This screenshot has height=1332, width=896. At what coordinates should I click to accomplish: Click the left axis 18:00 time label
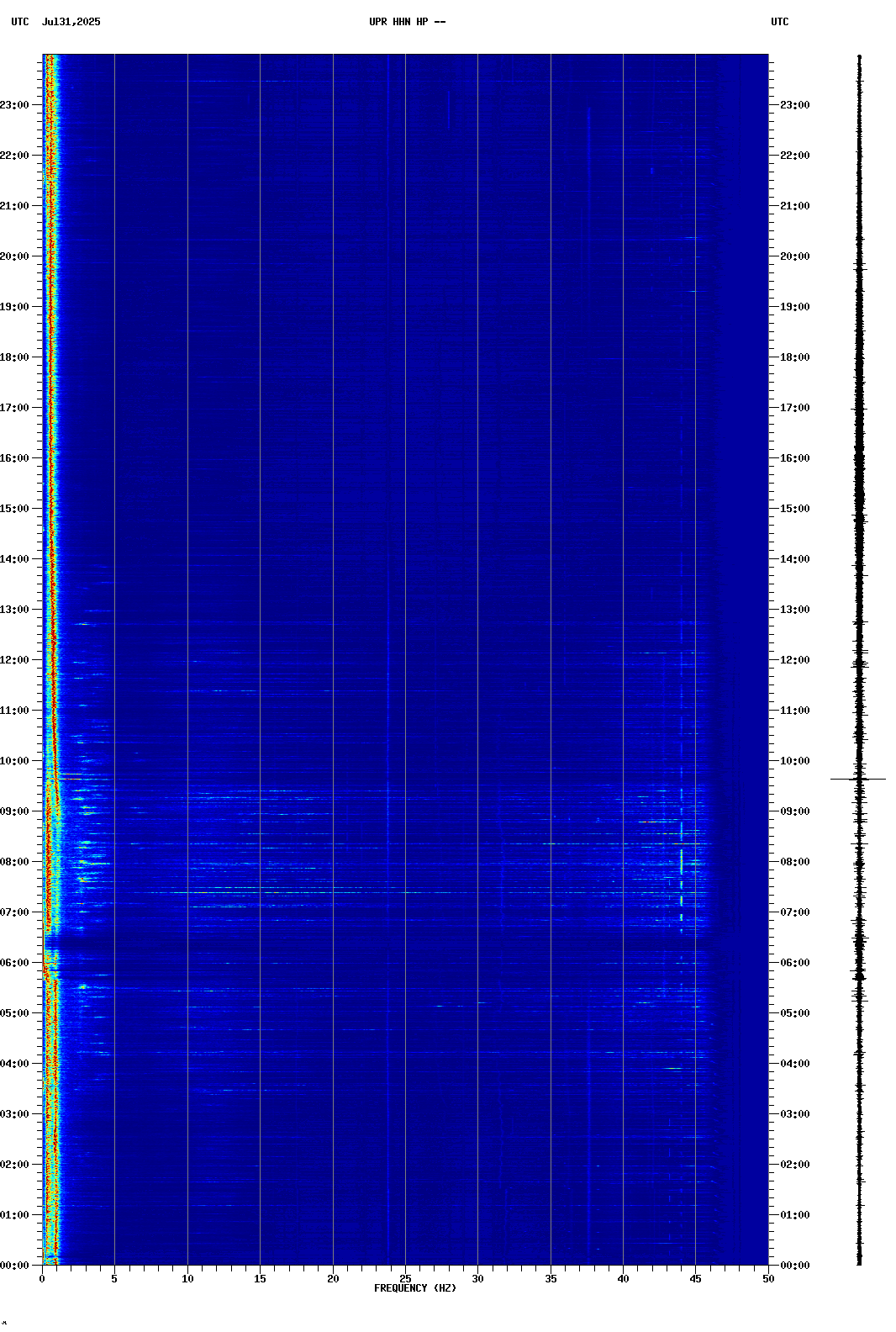tap(14, 357)
